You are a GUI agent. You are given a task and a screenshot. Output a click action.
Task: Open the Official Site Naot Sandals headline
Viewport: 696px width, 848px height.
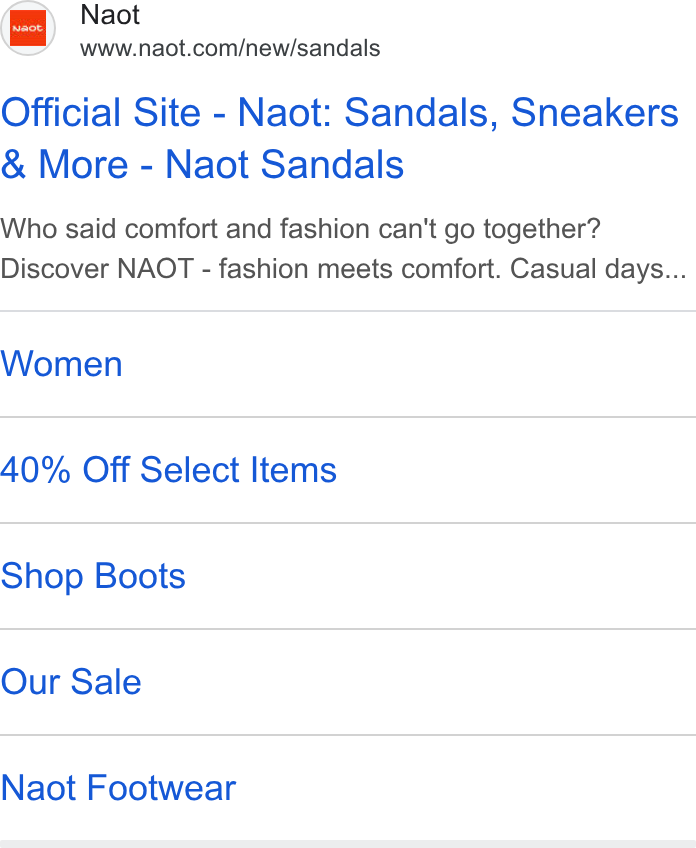point(340,138)
